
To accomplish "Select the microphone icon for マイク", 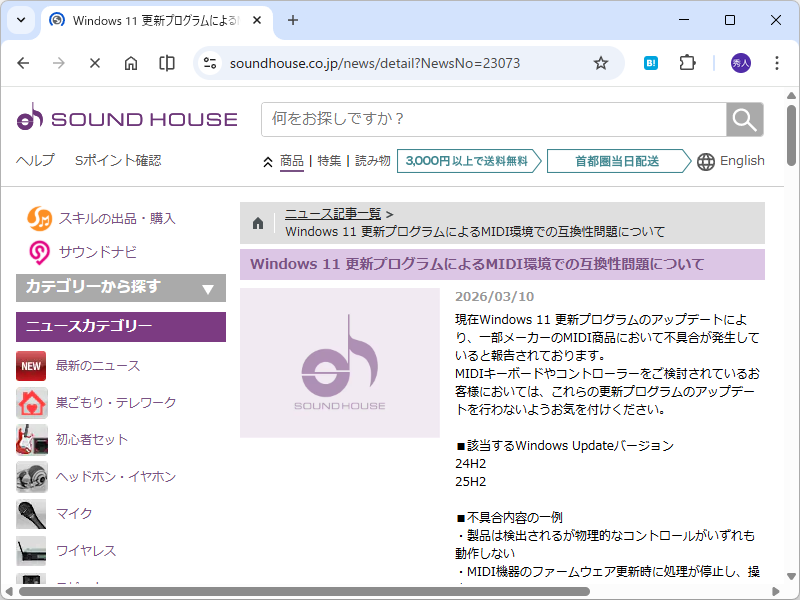I will pyautogui.click(x=31, y=514).
